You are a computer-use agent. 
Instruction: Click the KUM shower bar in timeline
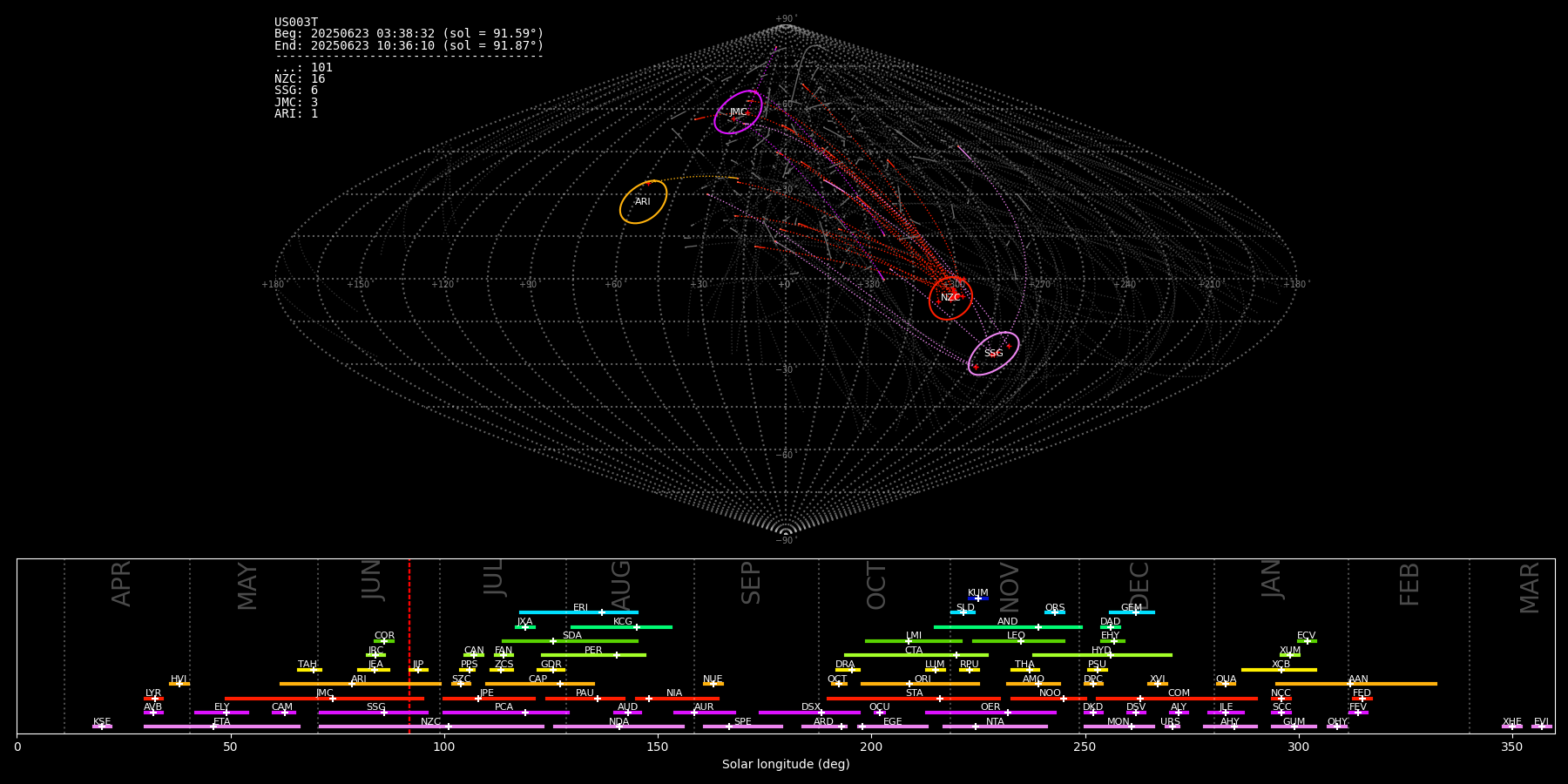pos(978,598)
